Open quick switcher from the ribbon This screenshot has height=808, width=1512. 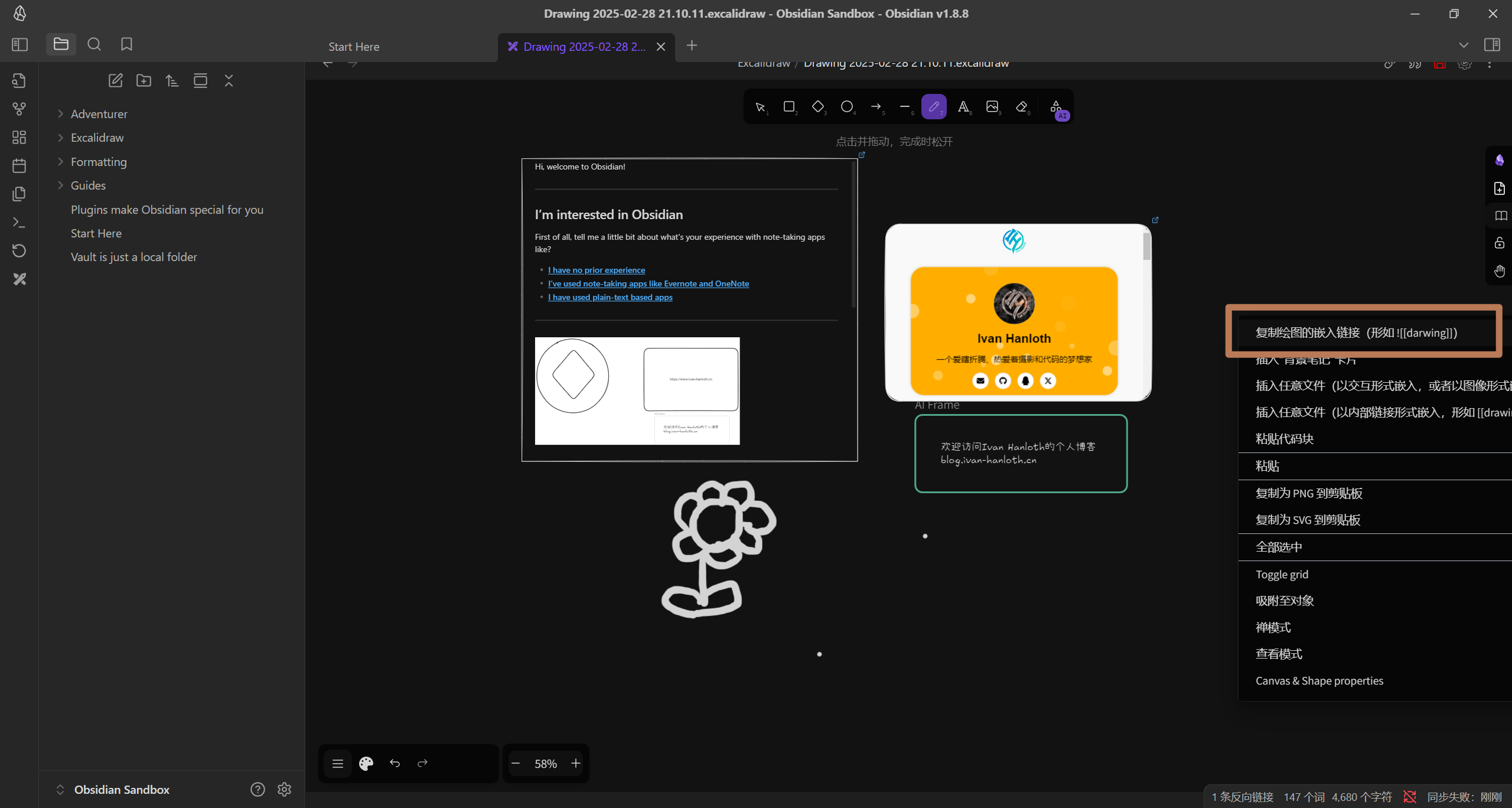pos(19,81)
